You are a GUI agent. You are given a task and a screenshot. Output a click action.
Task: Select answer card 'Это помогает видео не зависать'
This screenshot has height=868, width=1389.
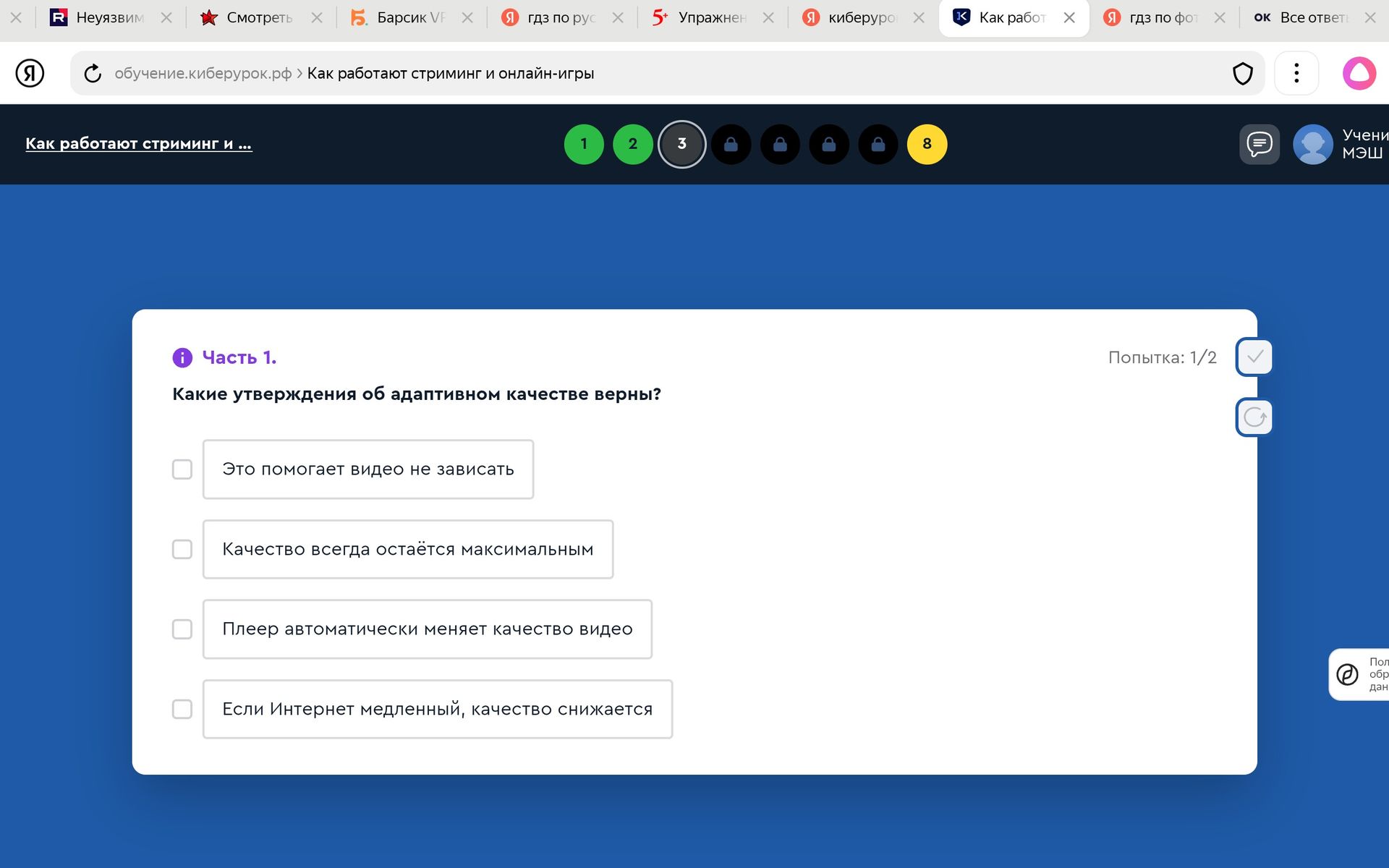point(368,469)
